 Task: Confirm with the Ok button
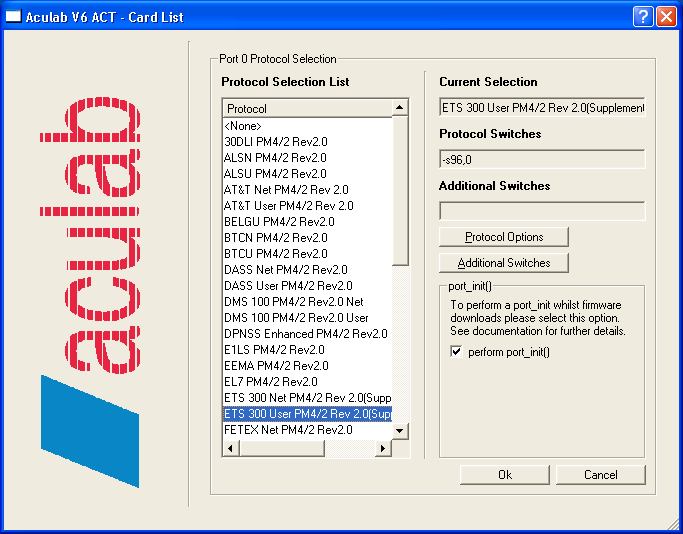pos(504,474)
